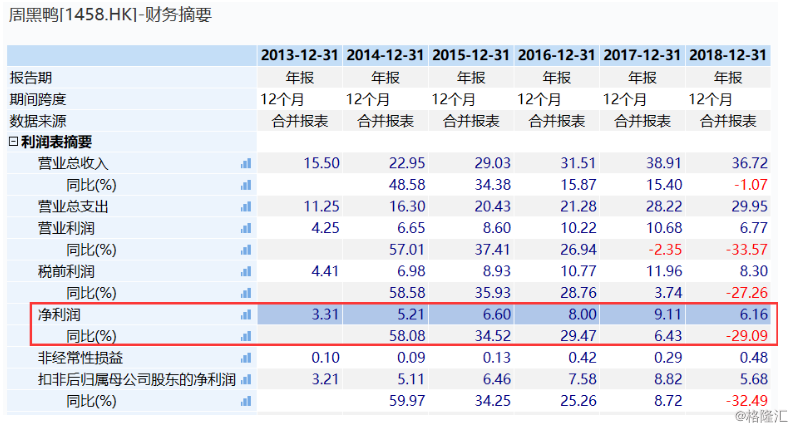Select the 营业利润 row label
Viewport: 795px width, 430px height.
66,228
